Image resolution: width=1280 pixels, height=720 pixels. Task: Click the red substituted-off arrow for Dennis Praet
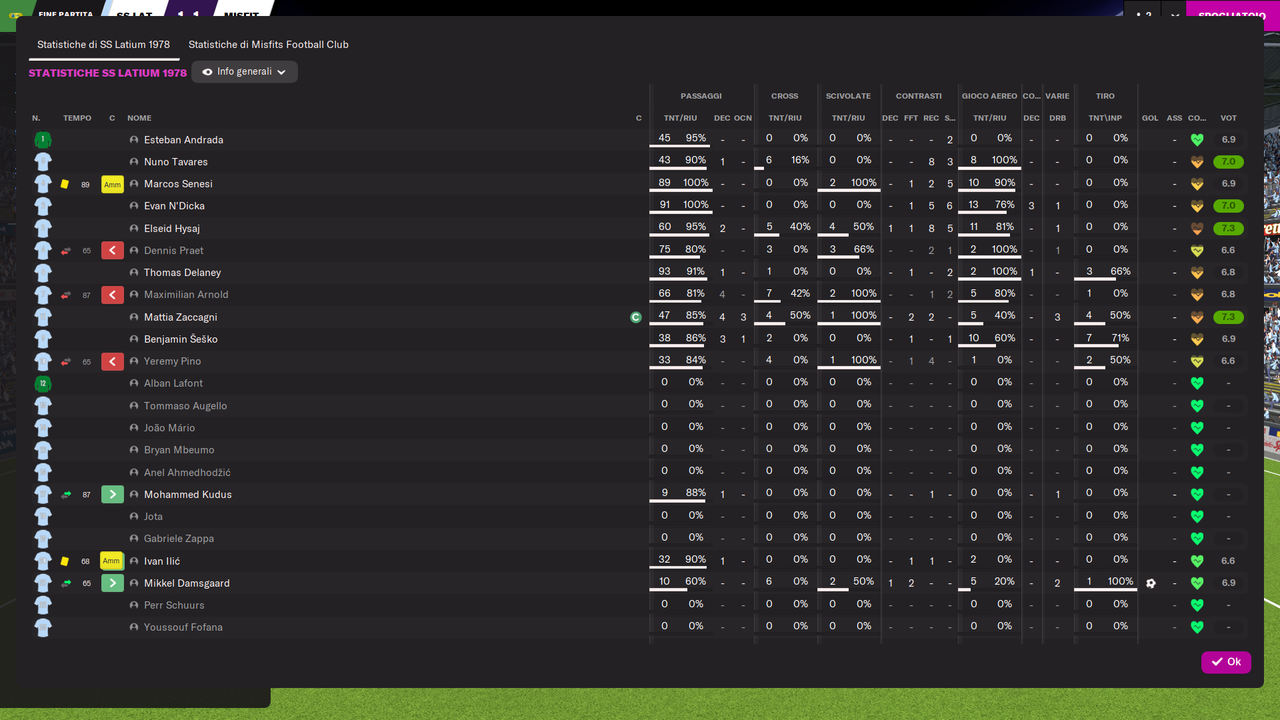point(112,250)
